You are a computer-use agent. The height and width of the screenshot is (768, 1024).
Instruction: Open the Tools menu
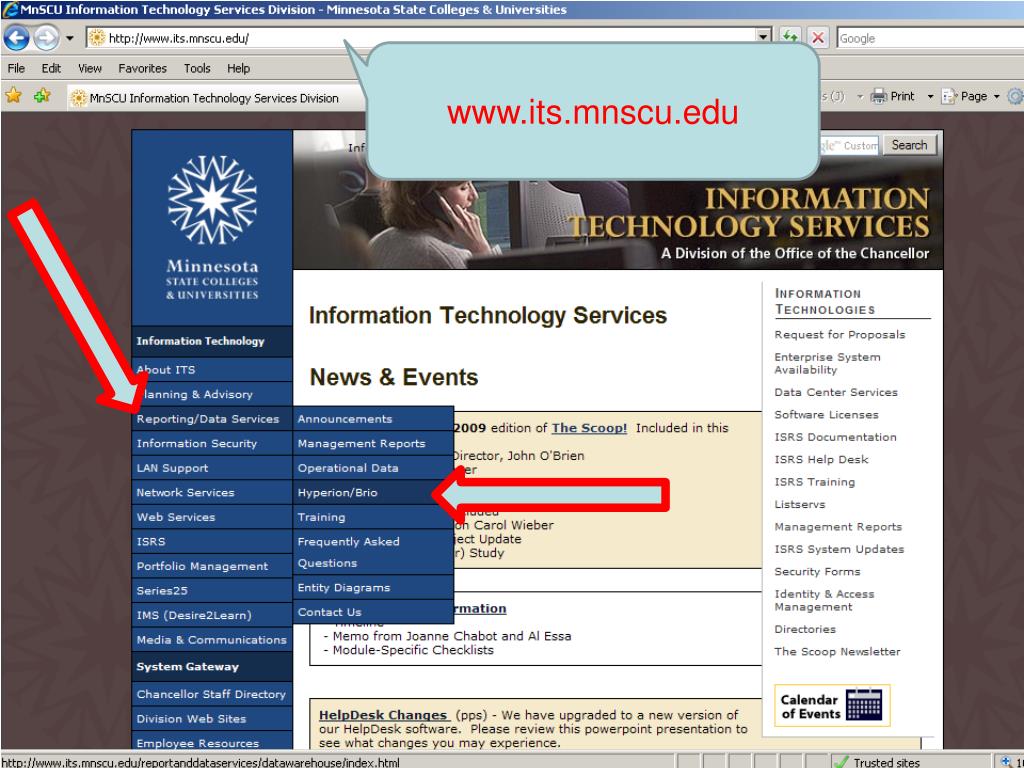[197, 68]
